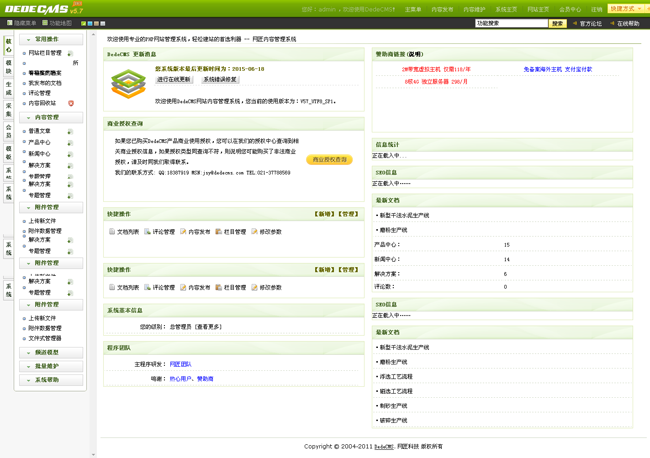Click the 网匠团队 link

pyautogui.click(x=180, y=364)
